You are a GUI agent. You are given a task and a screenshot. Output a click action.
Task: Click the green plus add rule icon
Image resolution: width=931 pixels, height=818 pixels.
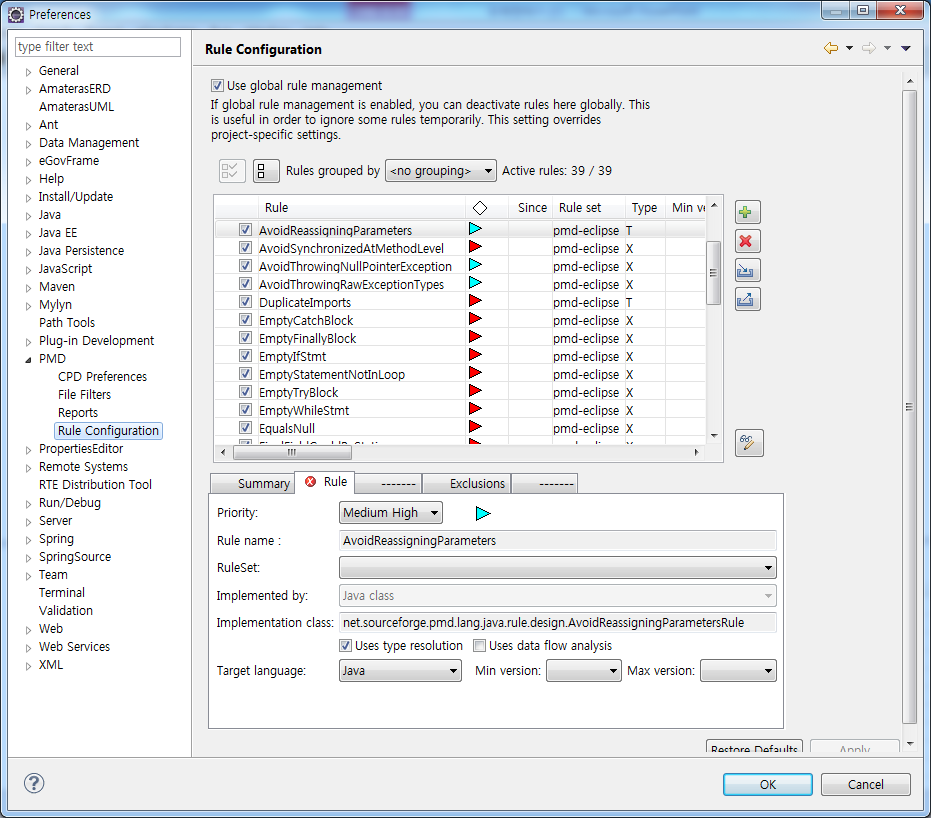747,212
